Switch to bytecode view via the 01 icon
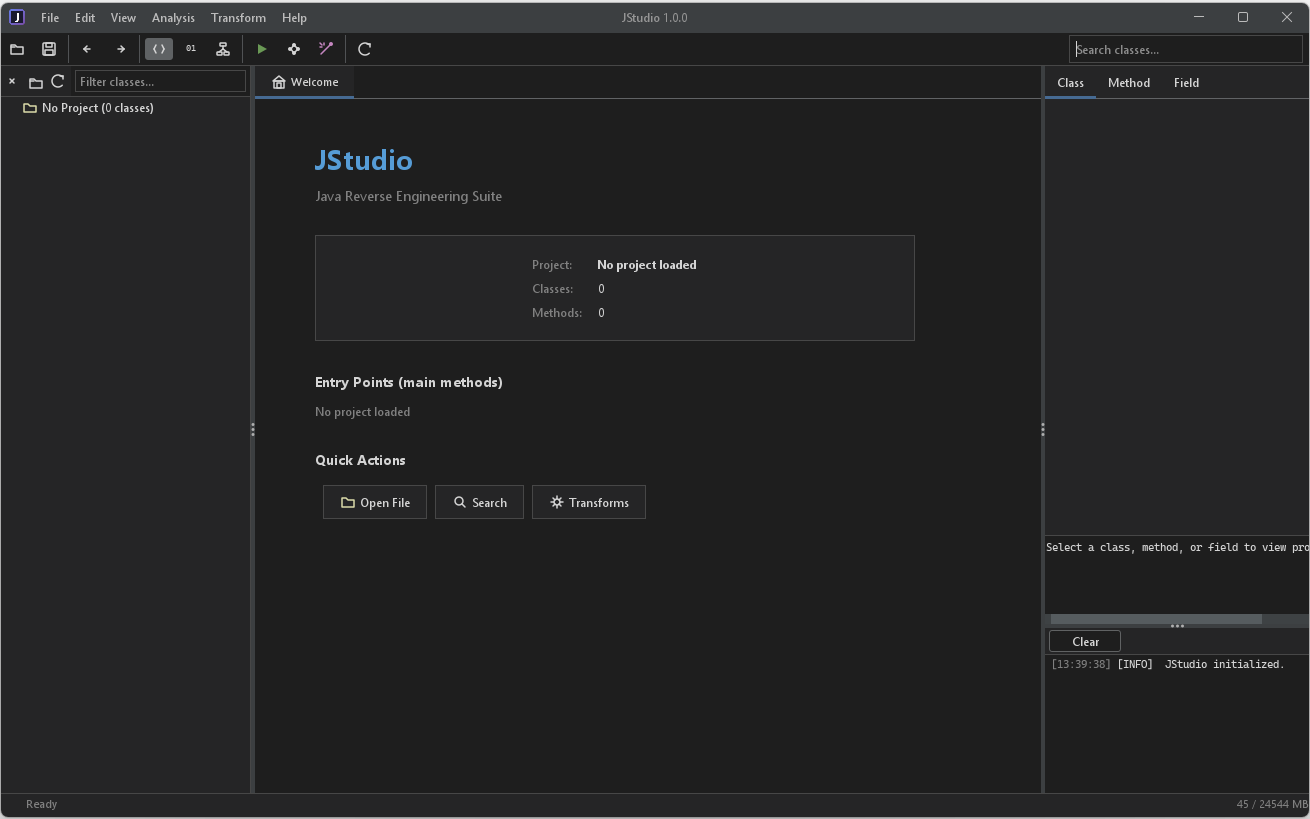 191,48
